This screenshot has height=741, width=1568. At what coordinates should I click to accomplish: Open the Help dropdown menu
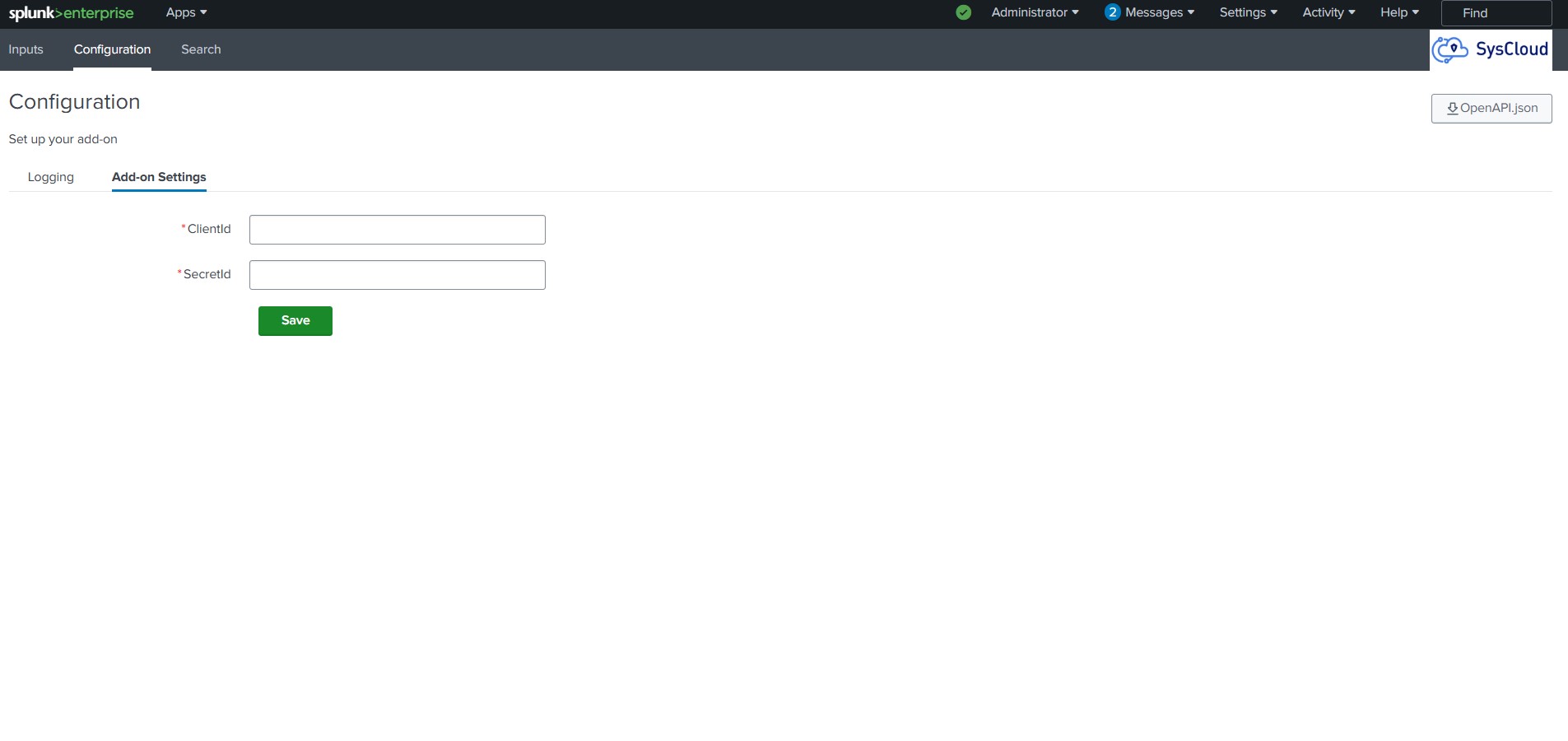coord(1399,12)
